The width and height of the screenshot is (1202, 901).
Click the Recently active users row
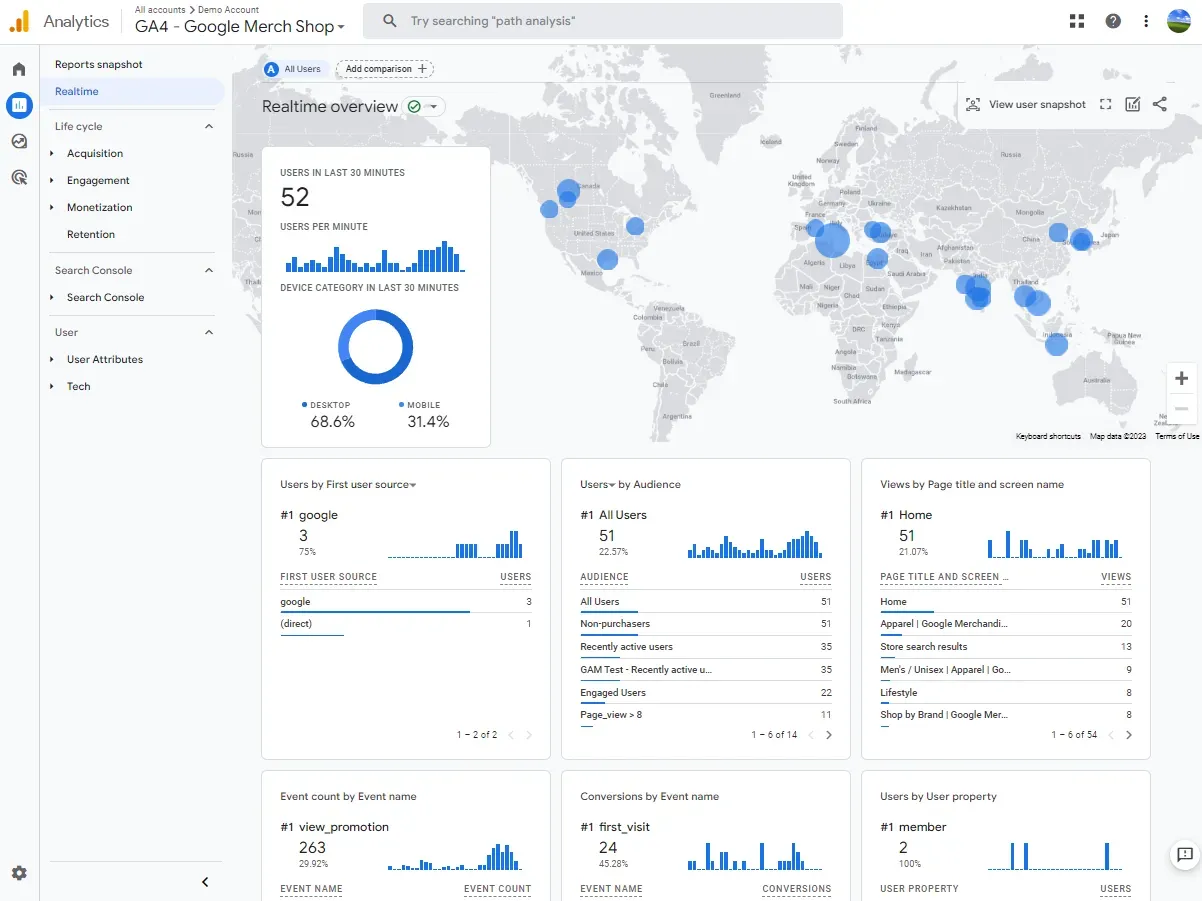(x=706, y=648)
